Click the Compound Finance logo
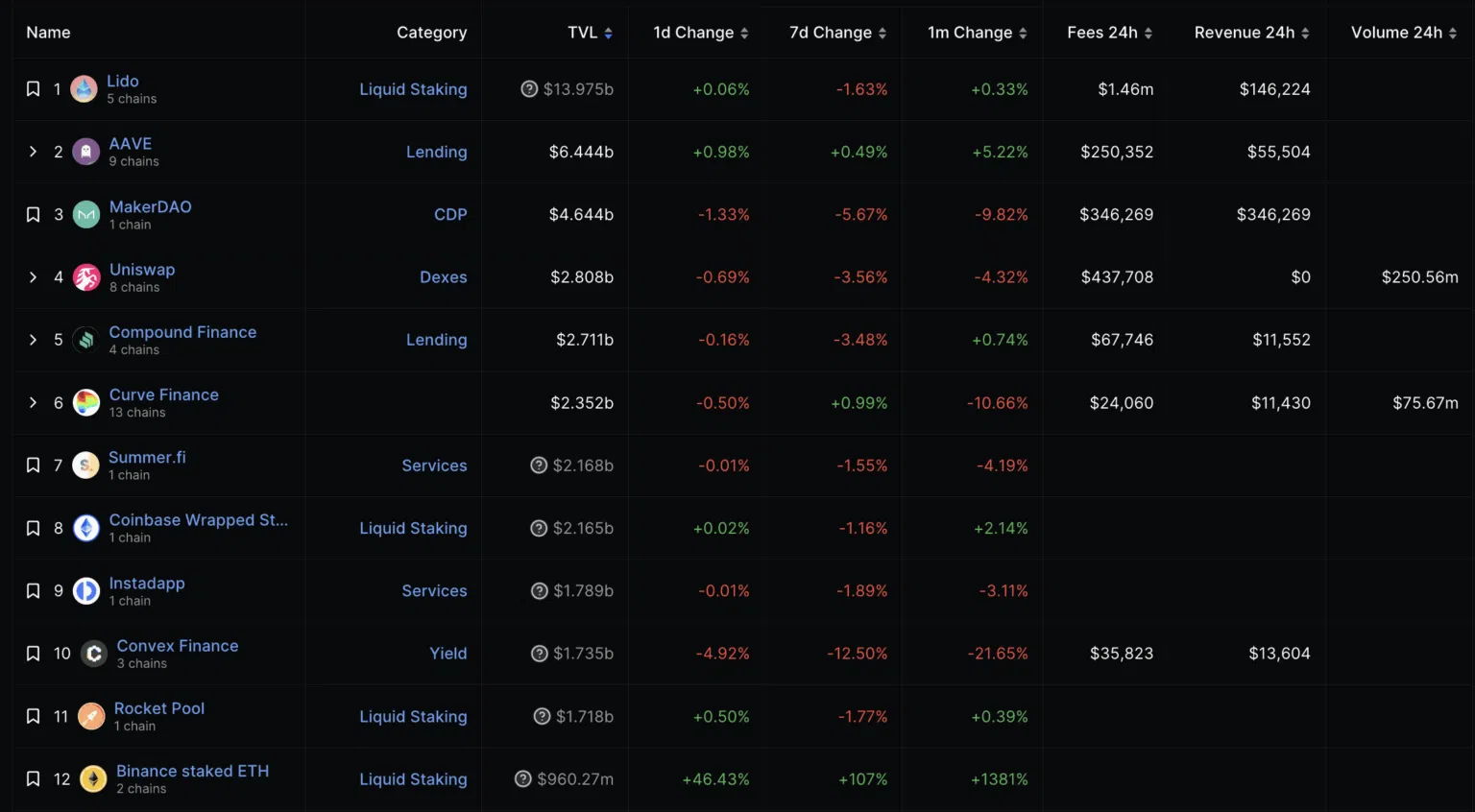Viewport: 1475px width, 812px height. point(86,340)
